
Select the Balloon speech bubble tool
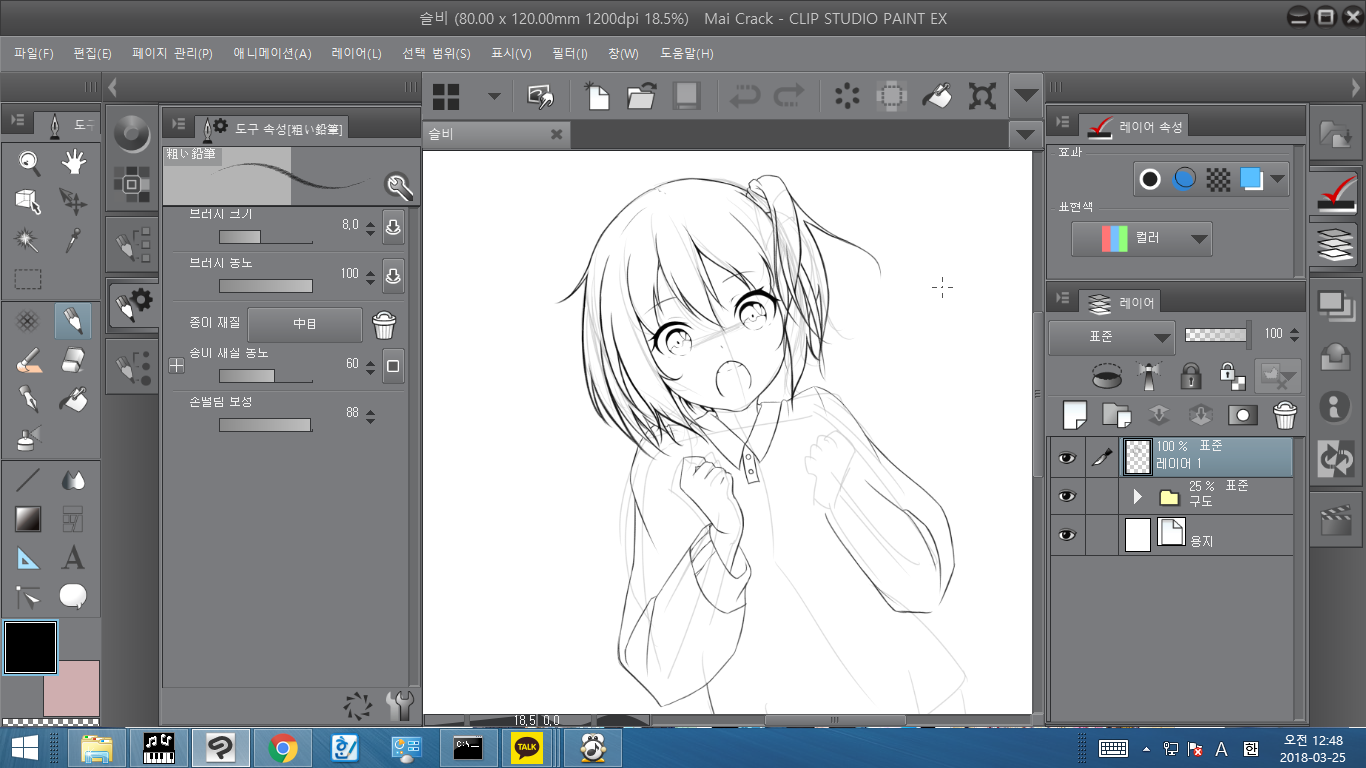click(x=73, y=597)
